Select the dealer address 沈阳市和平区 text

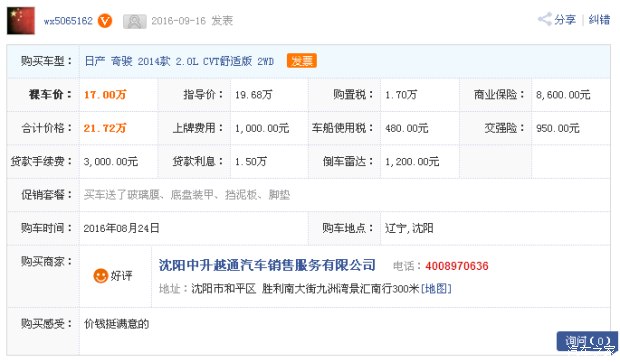click(x=224, y=289)
